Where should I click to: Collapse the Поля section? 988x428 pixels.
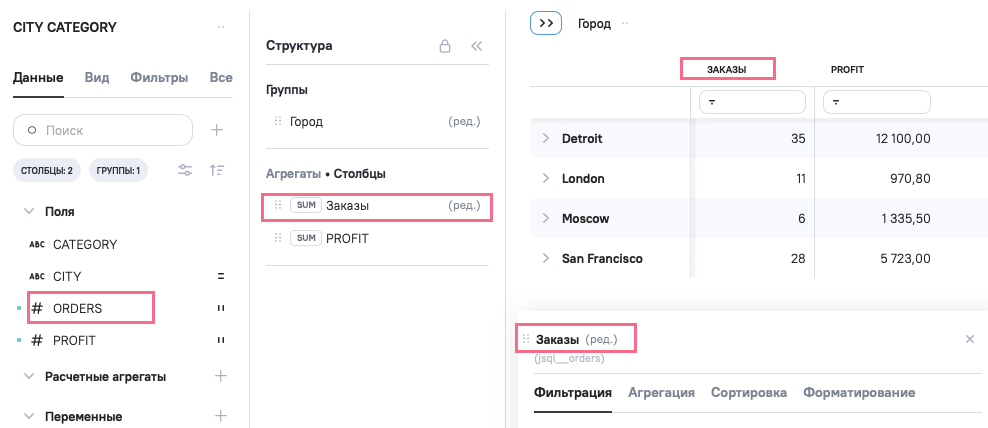click(x=28, y=212)
